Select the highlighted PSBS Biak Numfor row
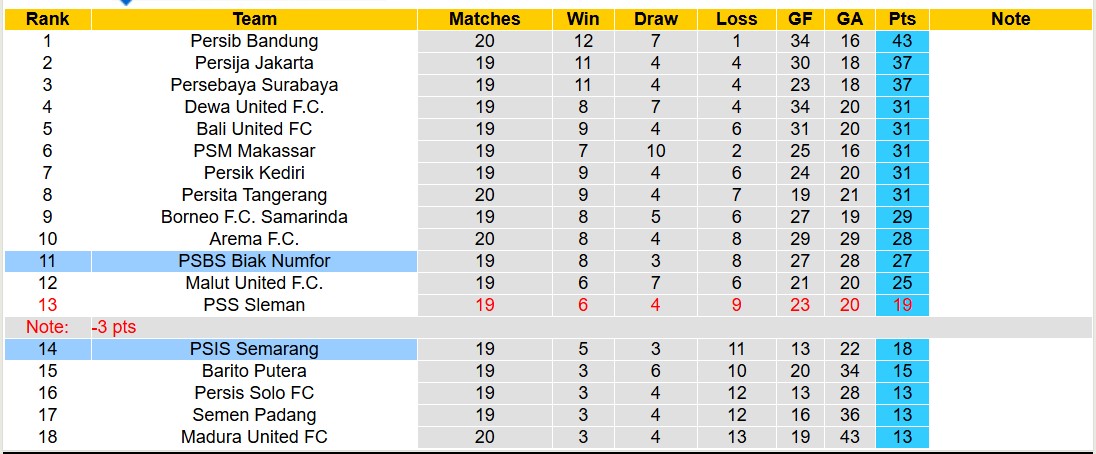This screenshot has width=1096, height=454. 254,261
